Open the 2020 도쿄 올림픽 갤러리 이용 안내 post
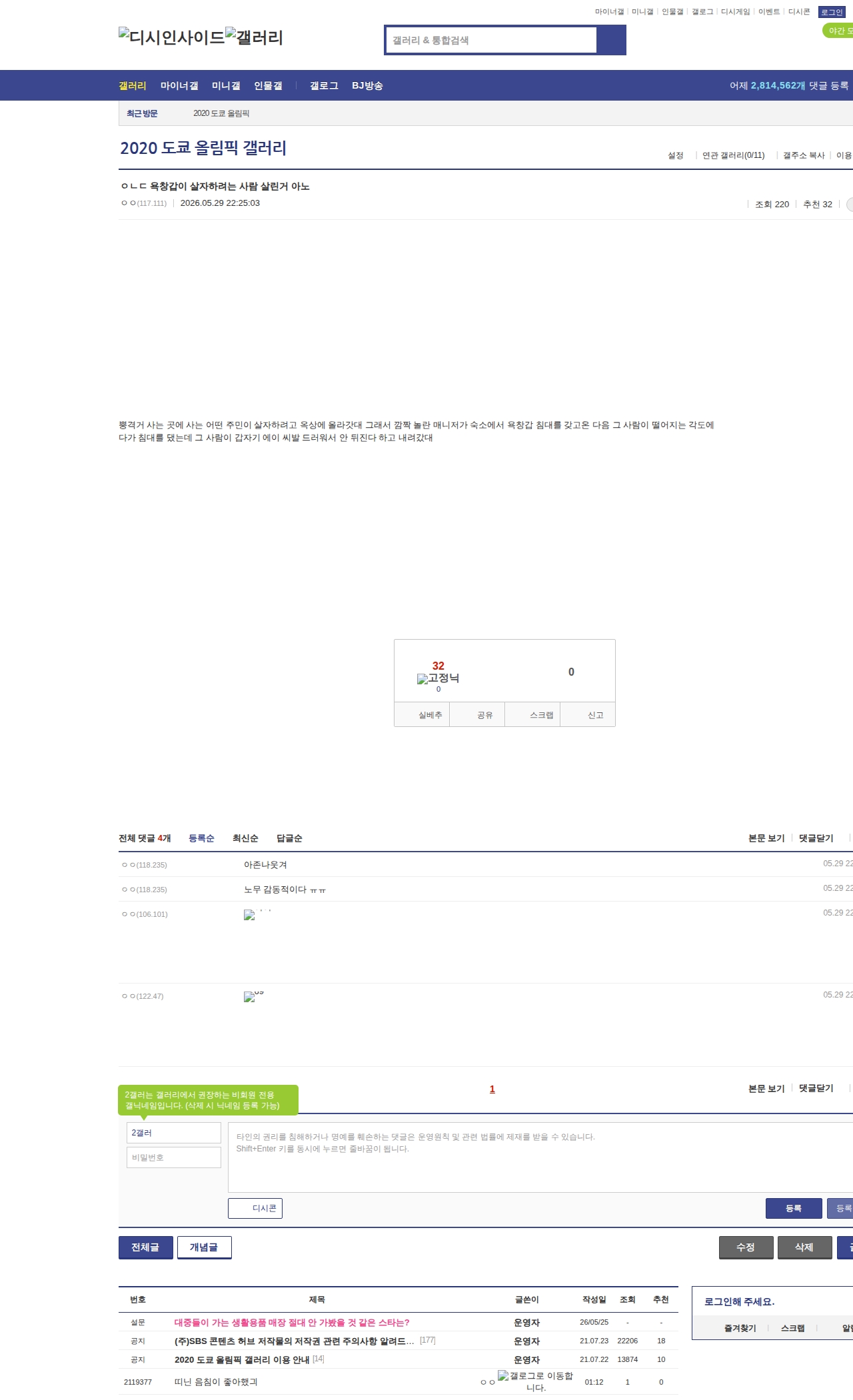This screenshot has width=853, height=1400. (x=242, y=1360)
